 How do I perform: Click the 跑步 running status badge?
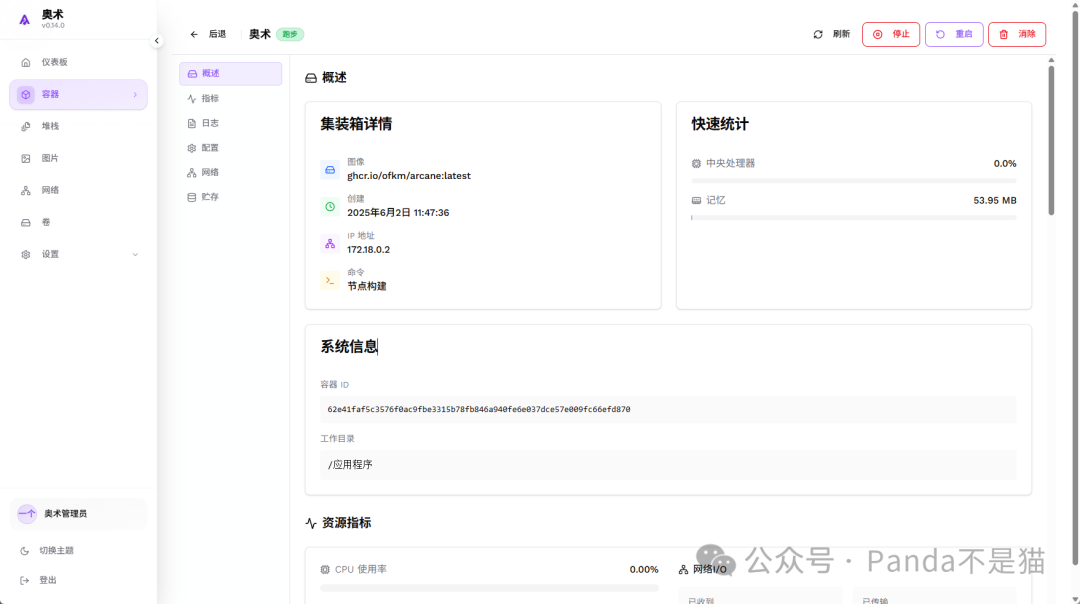point(290,34)
